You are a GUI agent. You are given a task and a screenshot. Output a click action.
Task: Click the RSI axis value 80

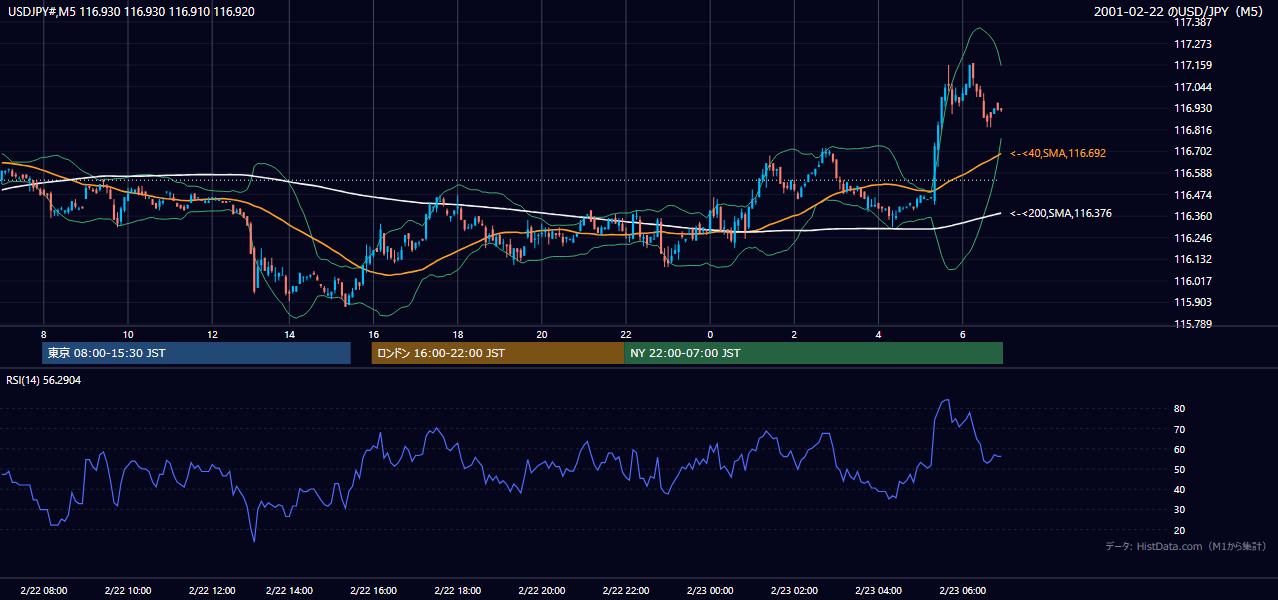coord(1180,409)
